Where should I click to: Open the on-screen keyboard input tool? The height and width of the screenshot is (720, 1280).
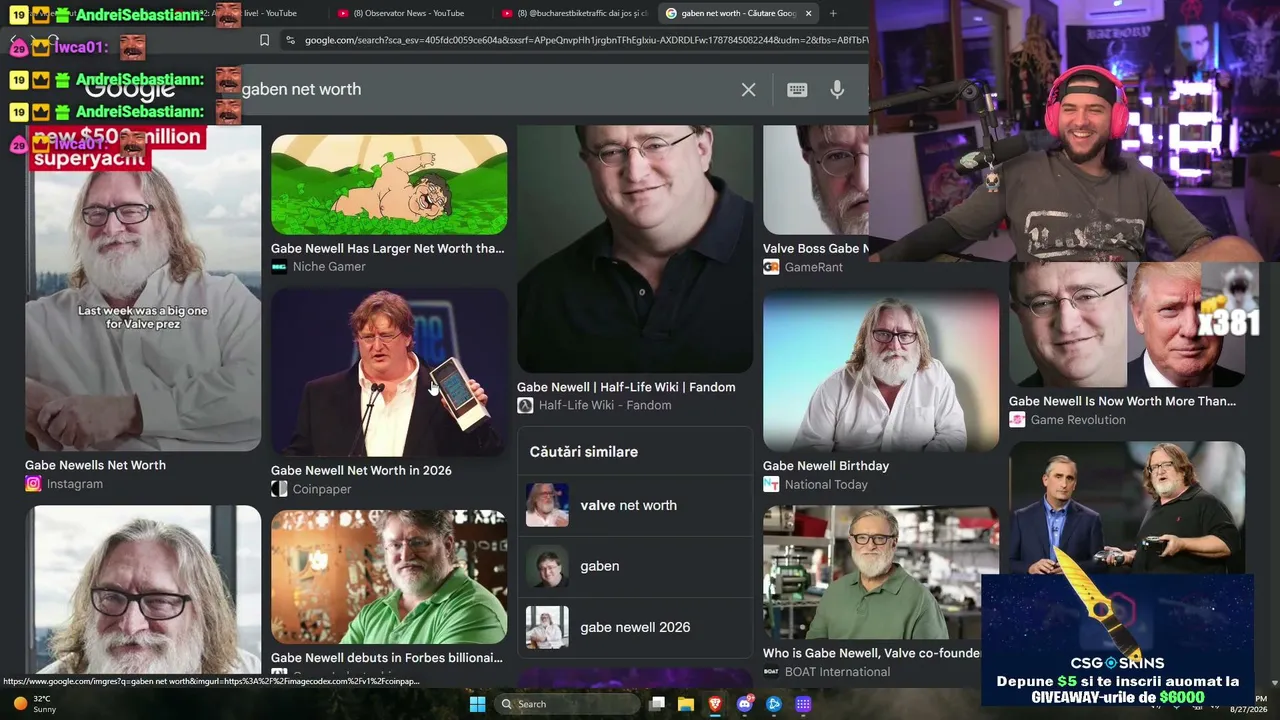[797, 90]
